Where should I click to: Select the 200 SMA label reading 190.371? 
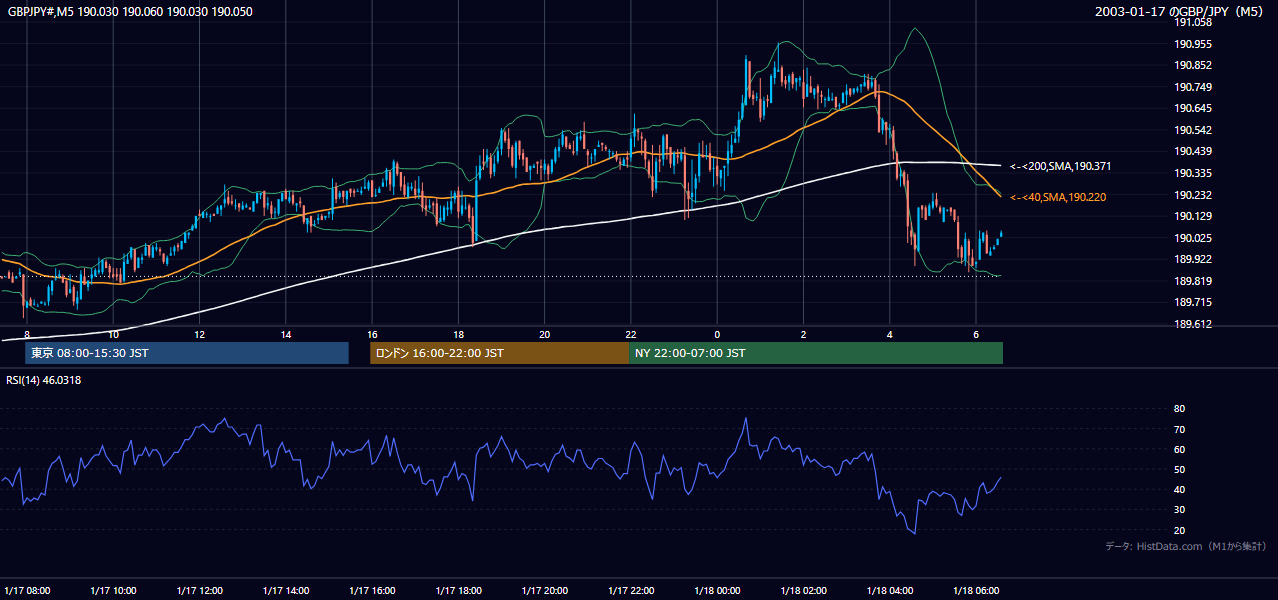1061,166
